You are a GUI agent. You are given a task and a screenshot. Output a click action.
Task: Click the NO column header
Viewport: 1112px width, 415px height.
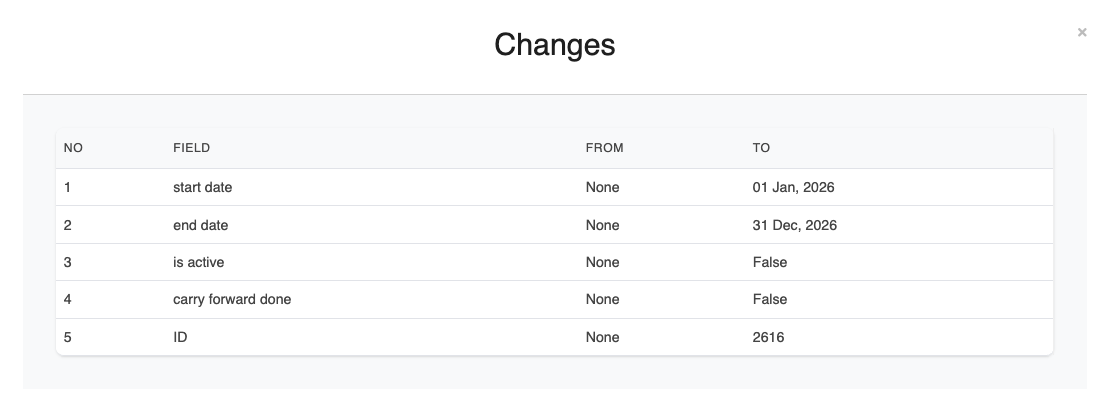73,148
